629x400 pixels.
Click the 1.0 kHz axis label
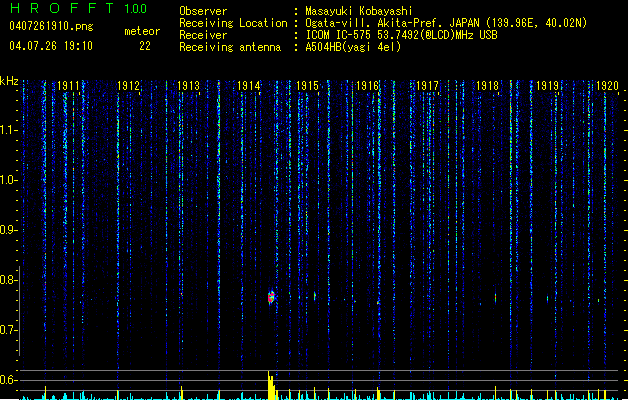click(8, 180)
